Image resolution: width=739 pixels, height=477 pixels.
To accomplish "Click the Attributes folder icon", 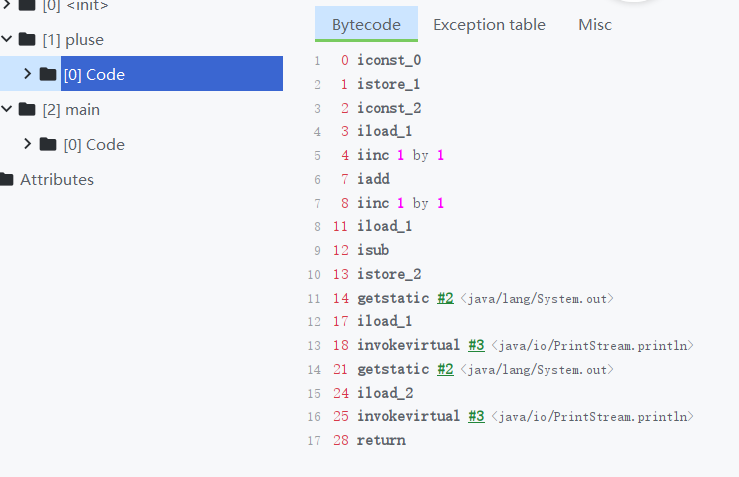I will point(6,180).
